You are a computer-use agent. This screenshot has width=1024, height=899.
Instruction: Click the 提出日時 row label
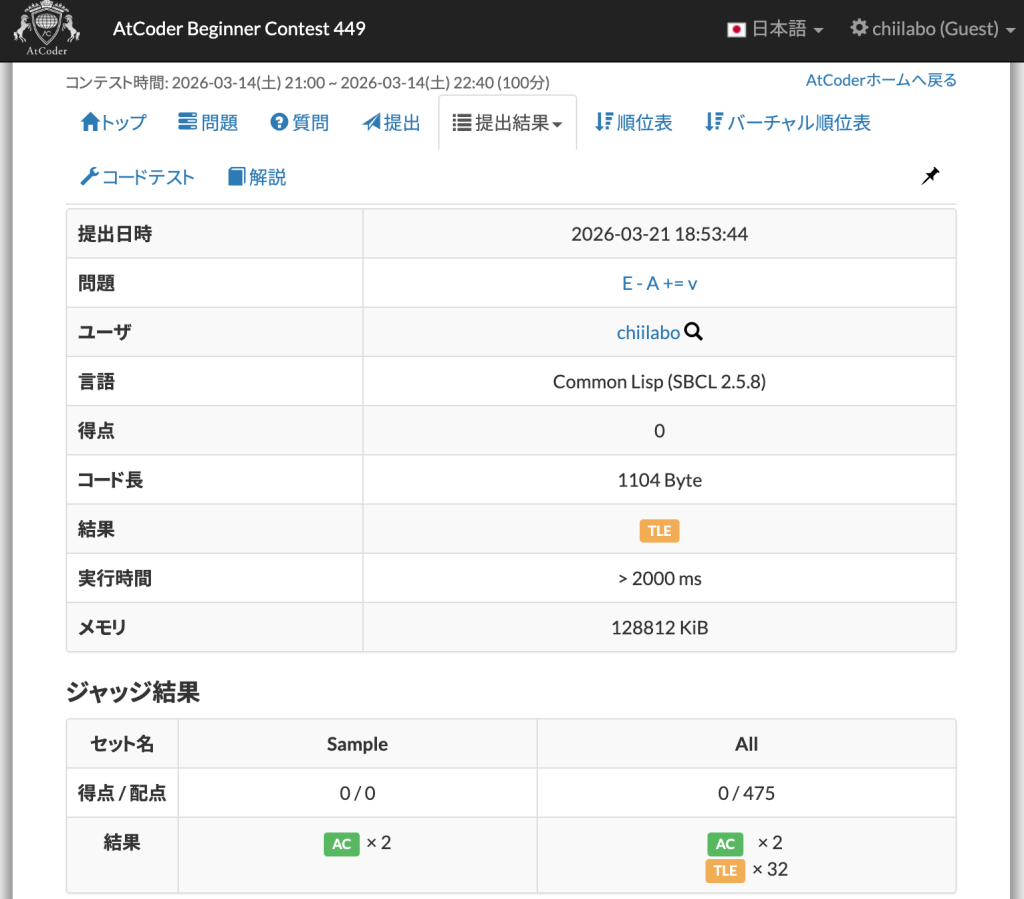pos(115,234)
